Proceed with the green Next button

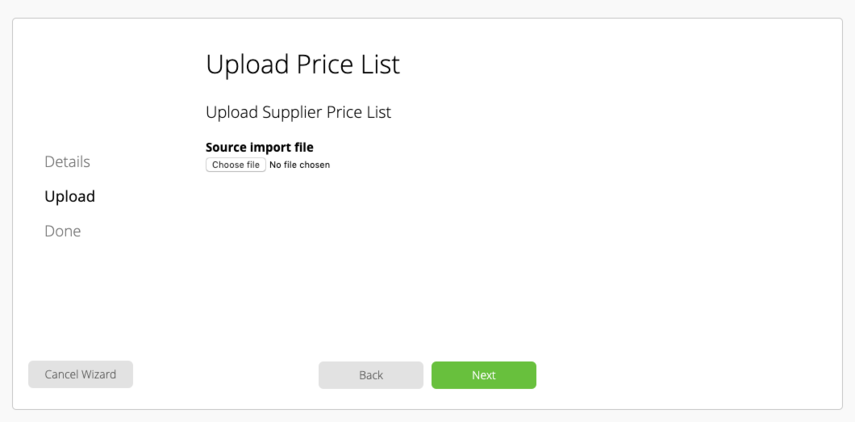484,375
